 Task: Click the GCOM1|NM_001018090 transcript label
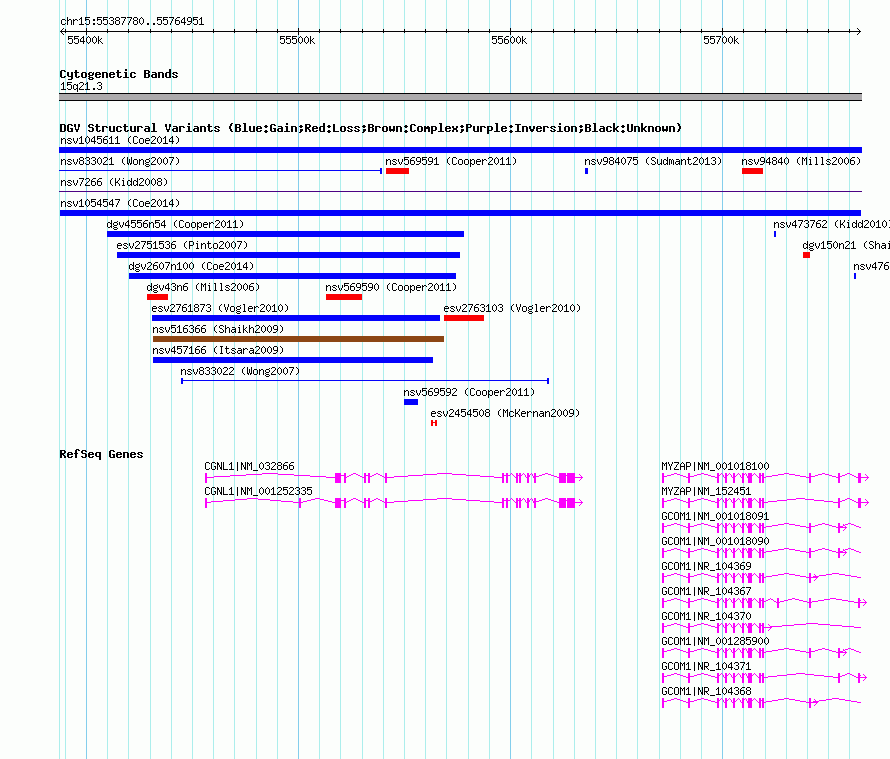715,542
